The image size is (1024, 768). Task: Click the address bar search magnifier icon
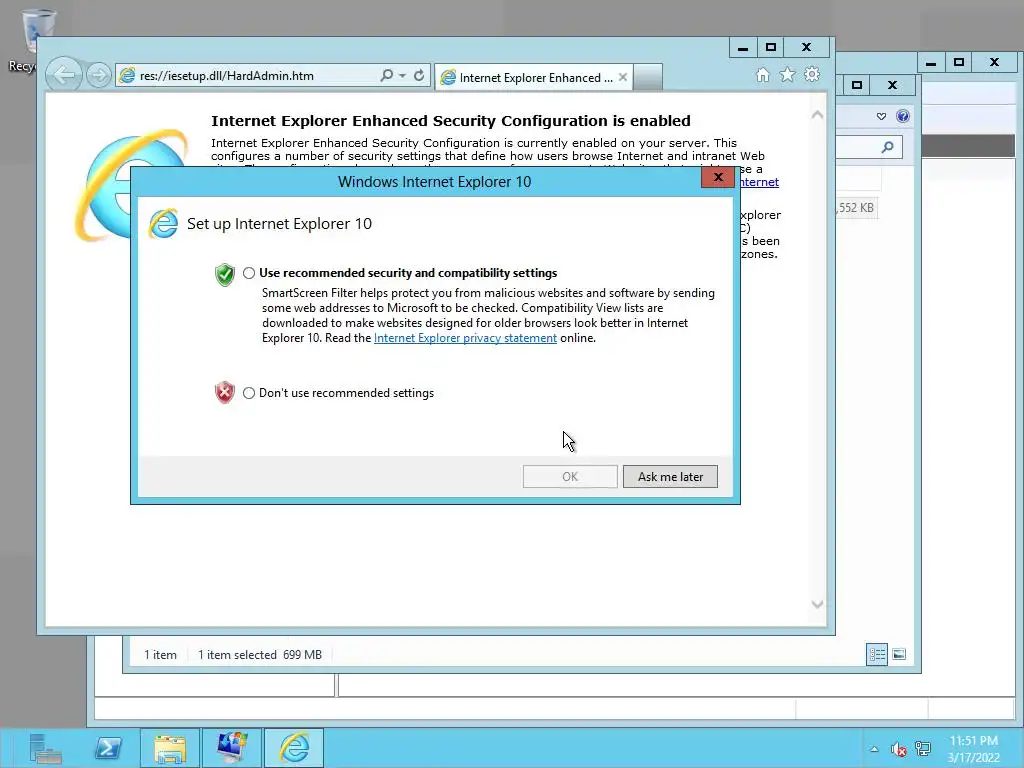coord(386,76)
